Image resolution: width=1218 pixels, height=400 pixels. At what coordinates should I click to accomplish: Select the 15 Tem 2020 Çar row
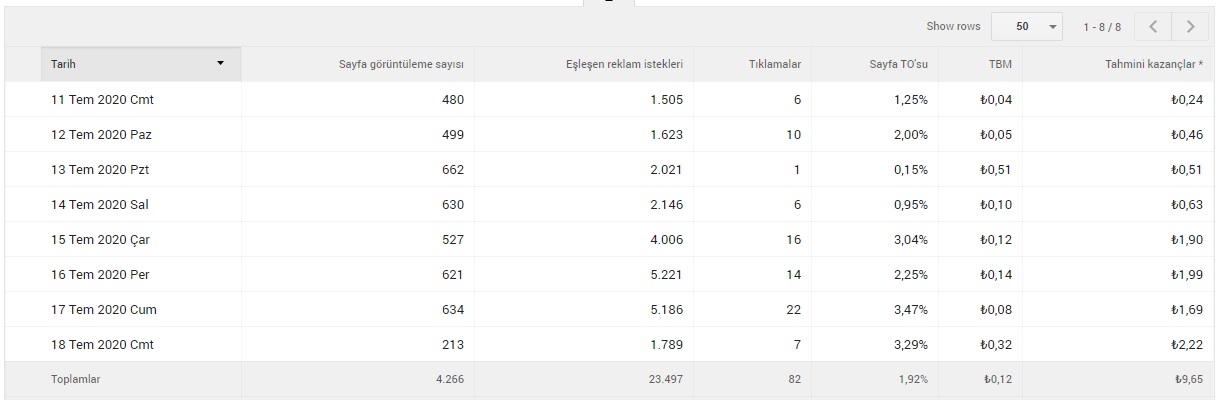point(609,240)
